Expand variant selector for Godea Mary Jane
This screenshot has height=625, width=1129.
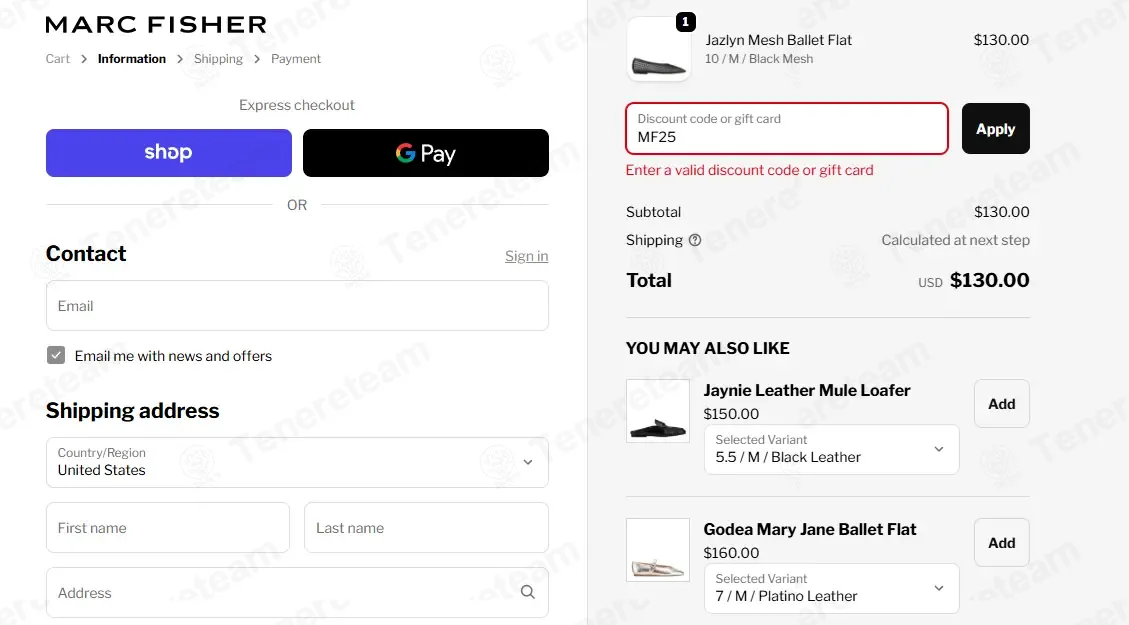pos(832,588)
